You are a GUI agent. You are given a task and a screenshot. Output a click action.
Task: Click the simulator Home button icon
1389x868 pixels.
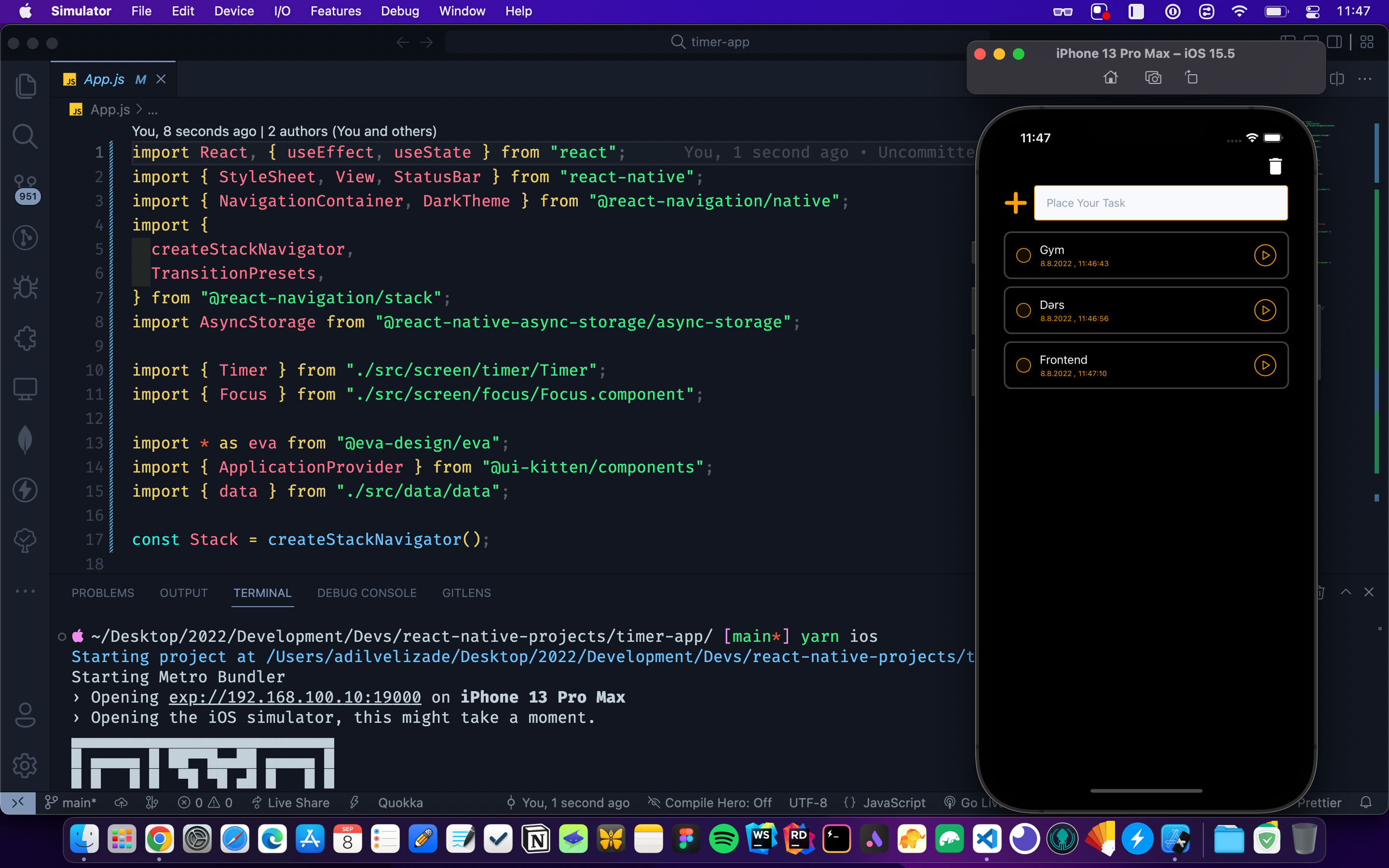pos(1111,78)
